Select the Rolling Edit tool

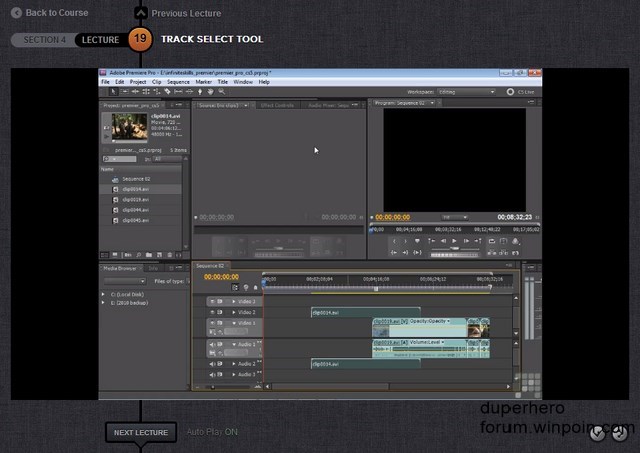(x=146, y=92)
